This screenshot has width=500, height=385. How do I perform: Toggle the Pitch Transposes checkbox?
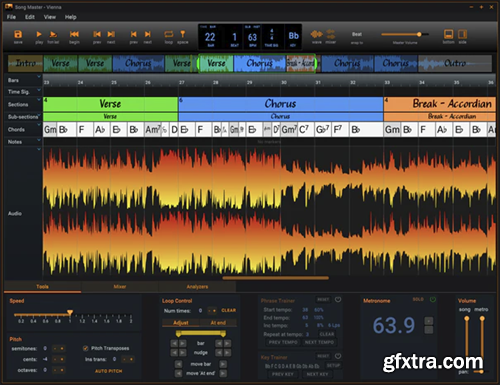click(x=85, y=348)
